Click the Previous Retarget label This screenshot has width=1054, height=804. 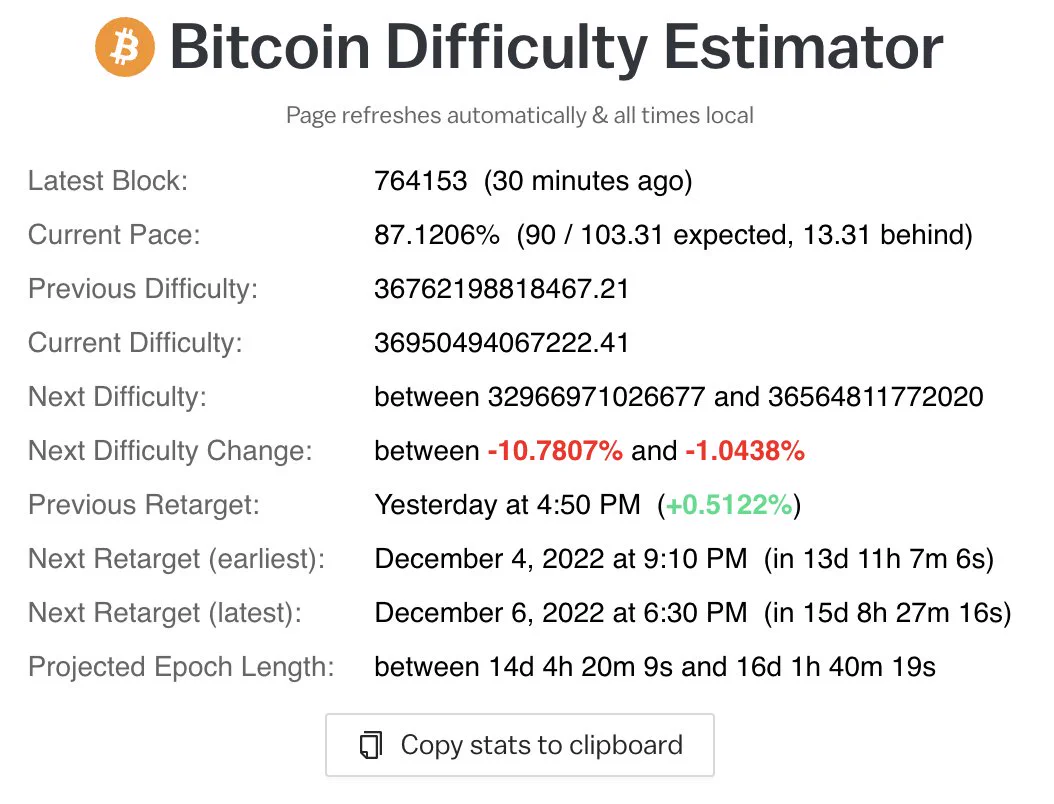pos(144,505)
